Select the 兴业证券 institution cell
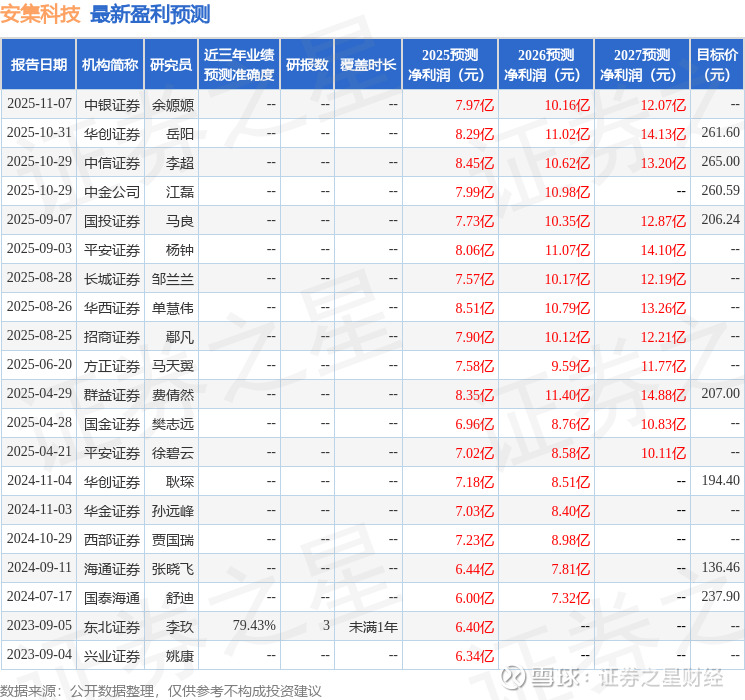The height and width of the screenshot is (700, 745). 112,655
